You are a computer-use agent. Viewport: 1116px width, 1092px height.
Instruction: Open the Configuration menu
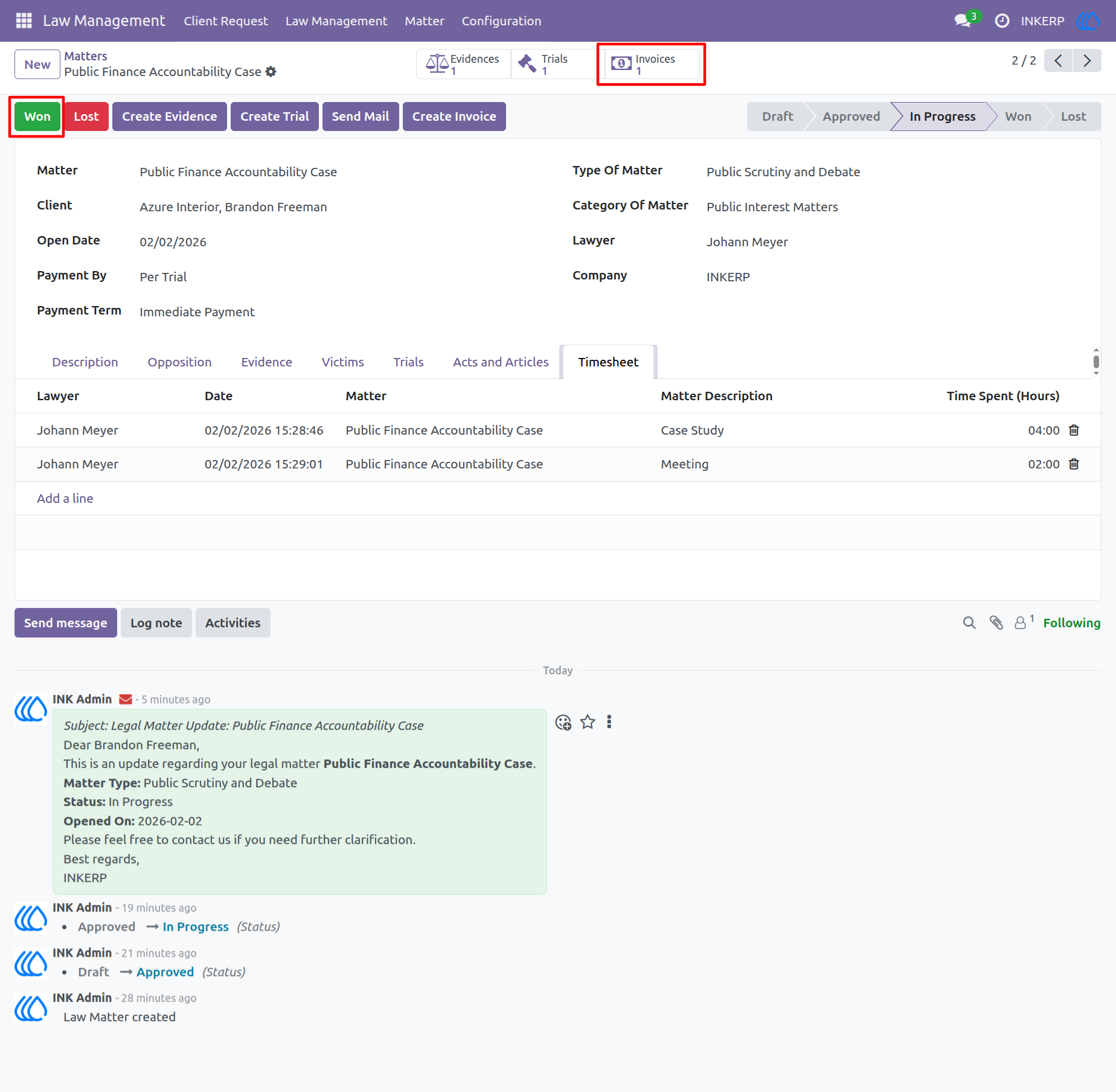tap(501, 21)
